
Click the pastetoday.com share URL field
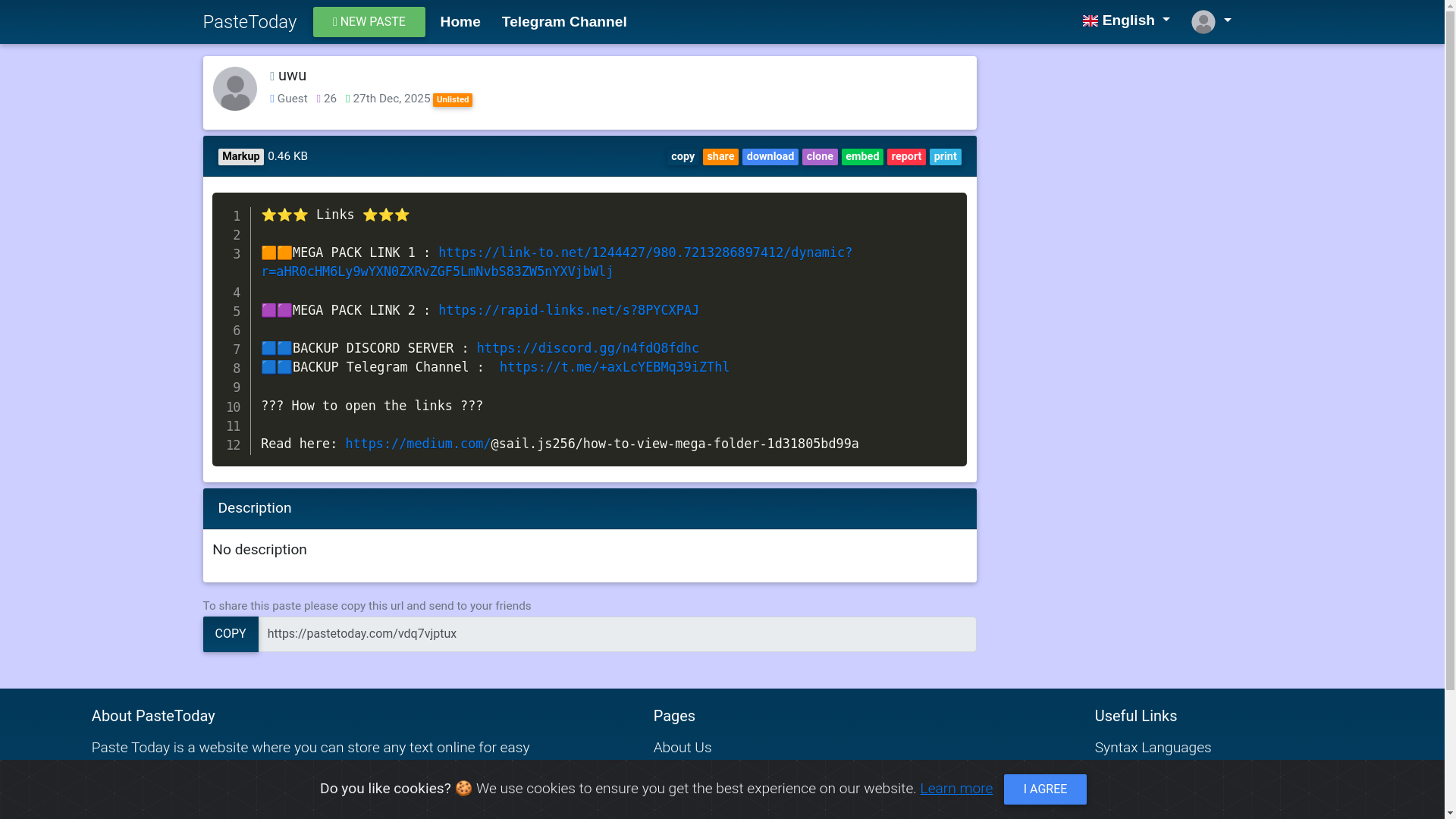(x=617, y=634)
